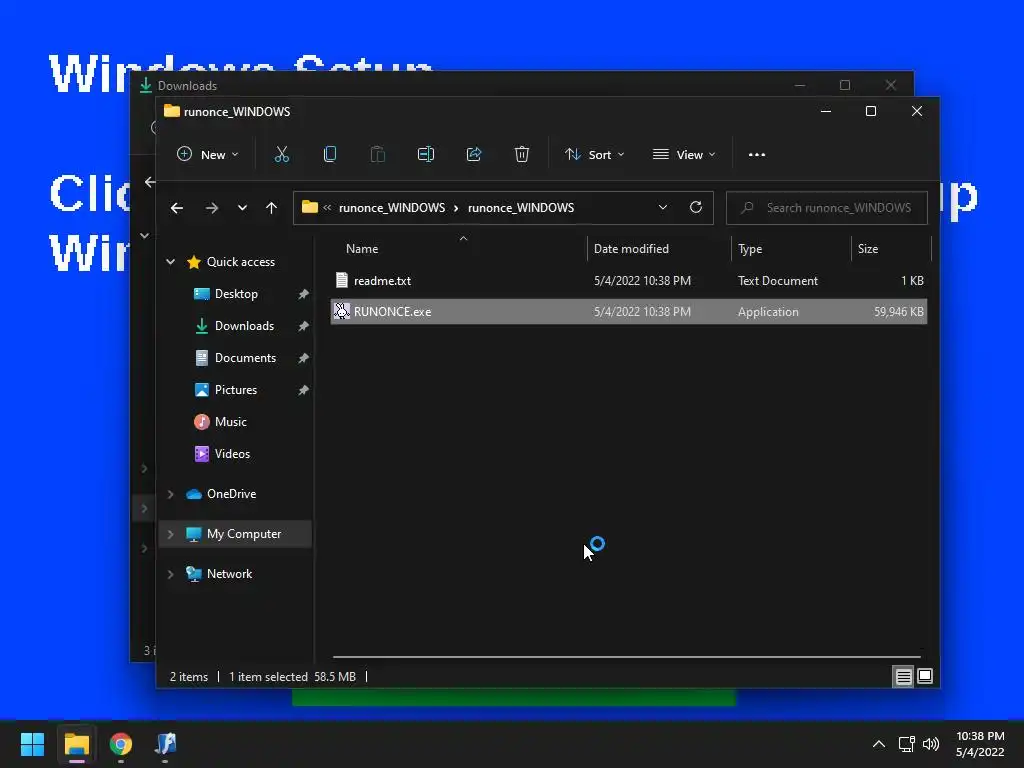Click the Search runonce_WINDOWS field

point(827,208)
